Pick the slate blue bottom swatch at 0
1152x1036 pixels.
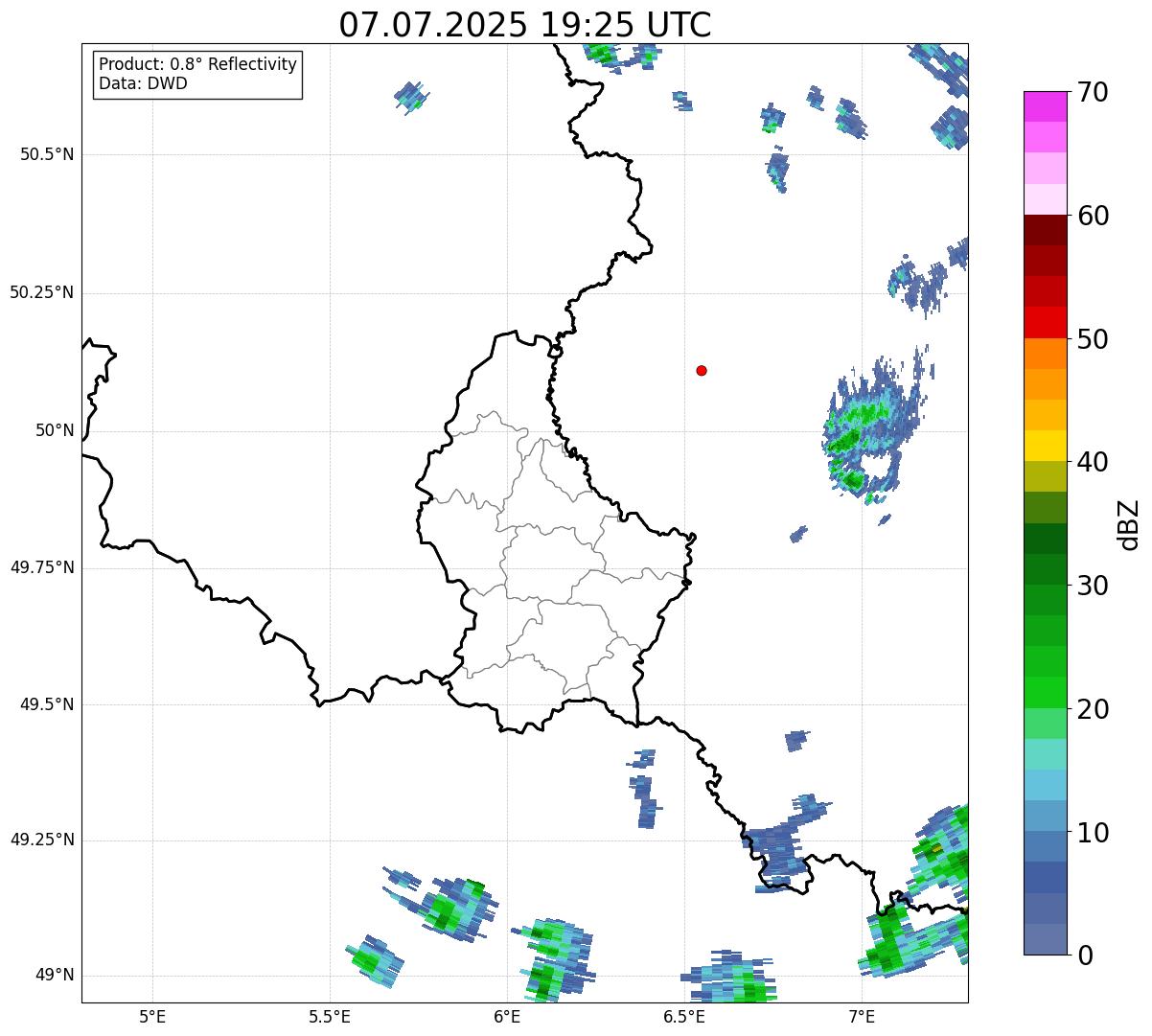tap(1045, 939)
